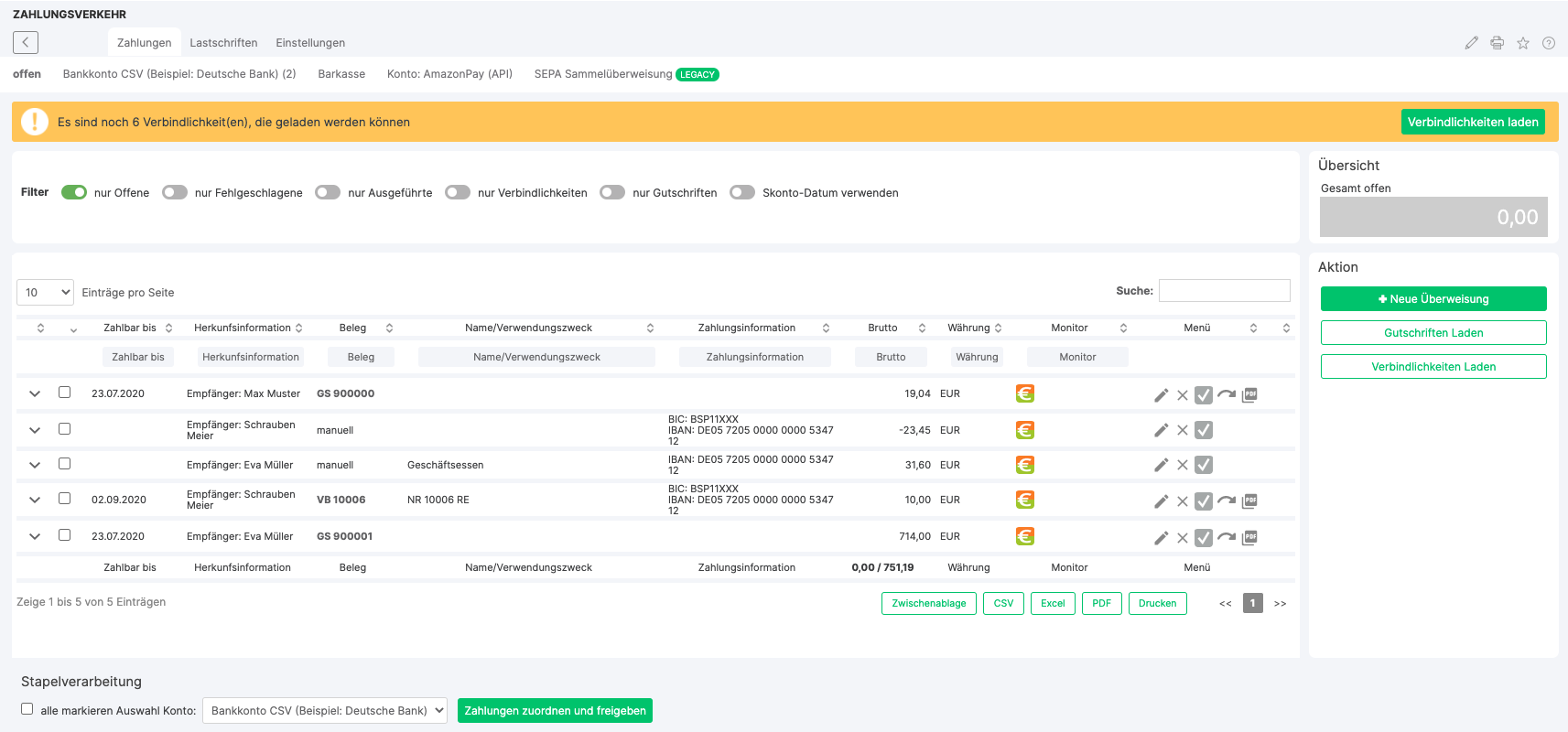
Task: Click the orange euro monitor icon for GS 900000
Action: tap(1025, 393)
